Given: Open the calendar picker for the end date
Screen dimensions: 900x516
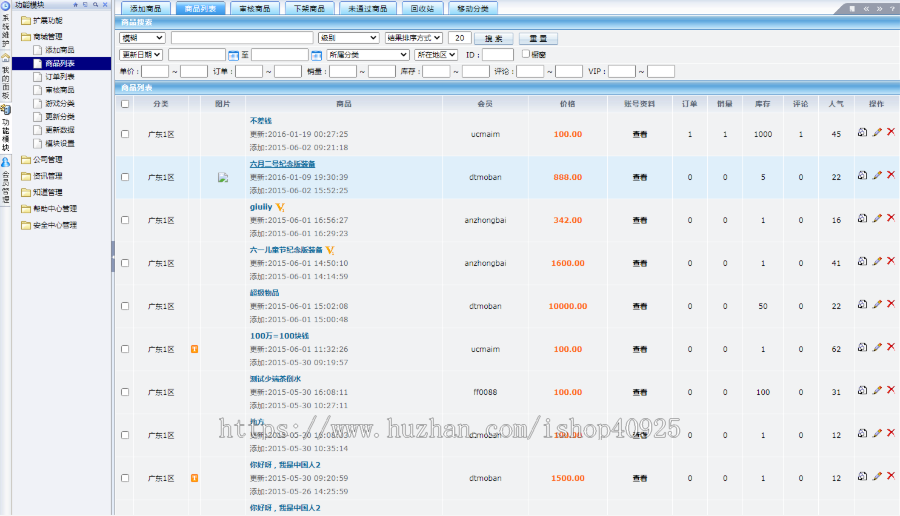Looking at the screenshot, I should [316, 55].
